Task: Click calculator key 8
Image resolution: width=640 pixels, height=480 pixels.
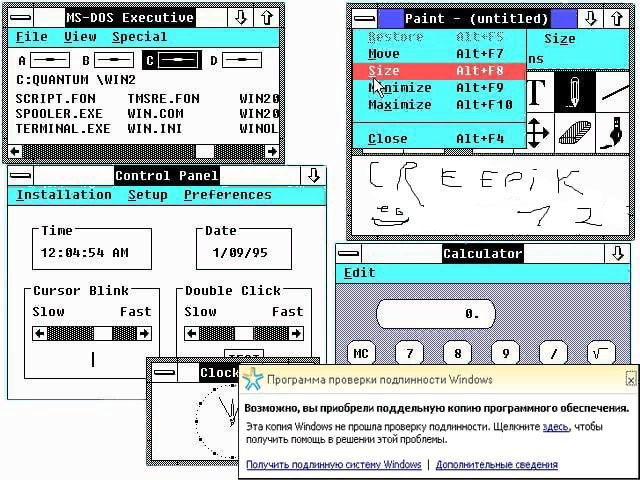Action: (x=458, y=353)
